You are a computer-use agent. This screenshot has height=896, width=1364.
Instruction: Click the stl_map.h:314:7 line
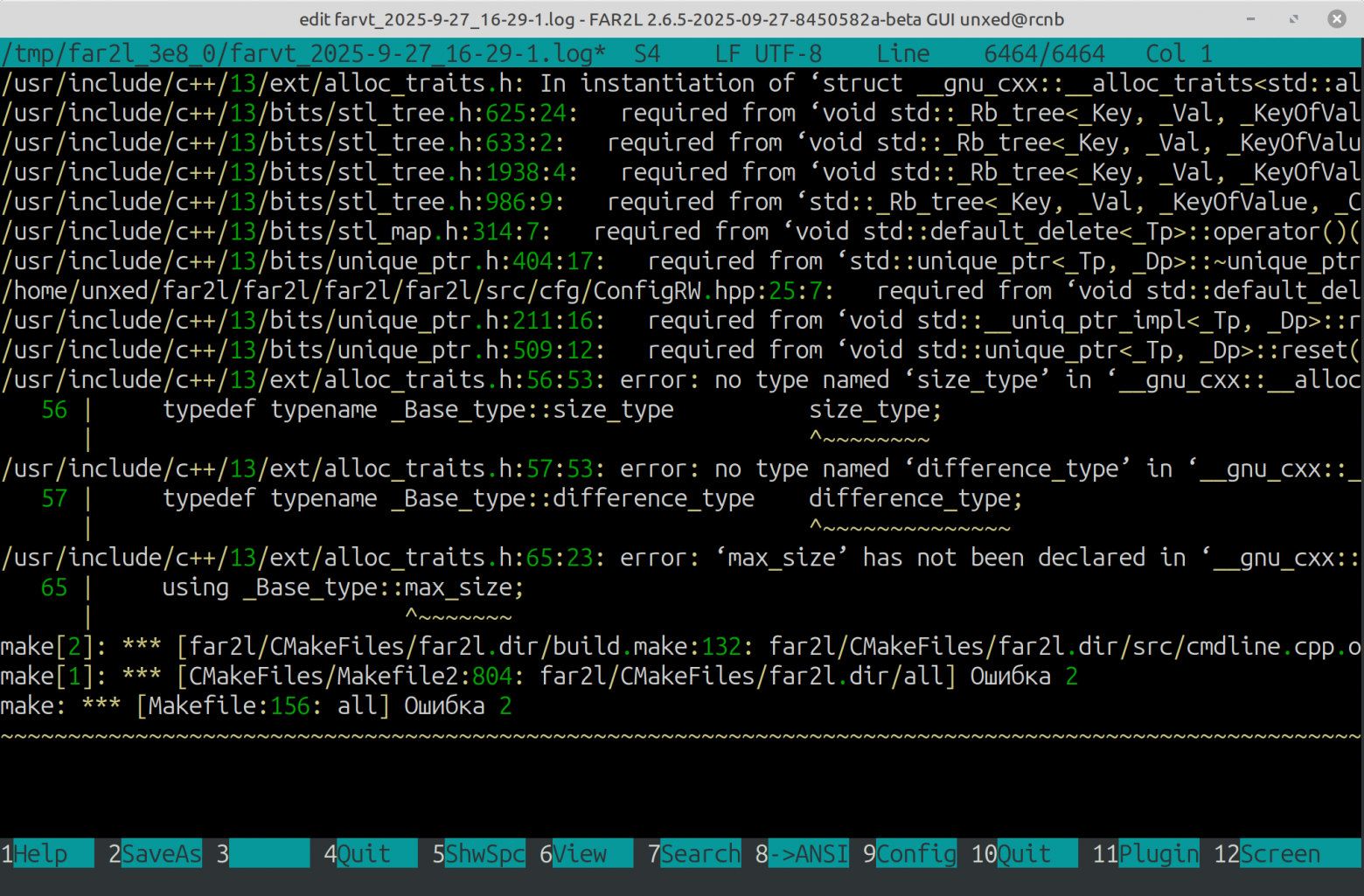click(681, 232)
